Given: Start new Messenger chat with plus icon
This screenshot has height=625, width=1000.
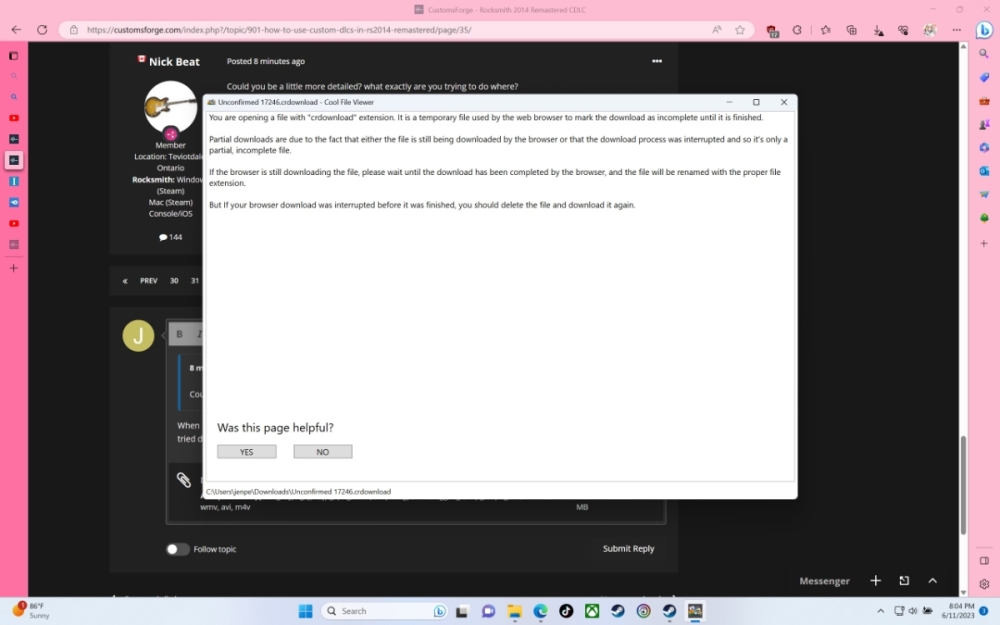Looking at the screenshot, I should (x=875, y=581).
